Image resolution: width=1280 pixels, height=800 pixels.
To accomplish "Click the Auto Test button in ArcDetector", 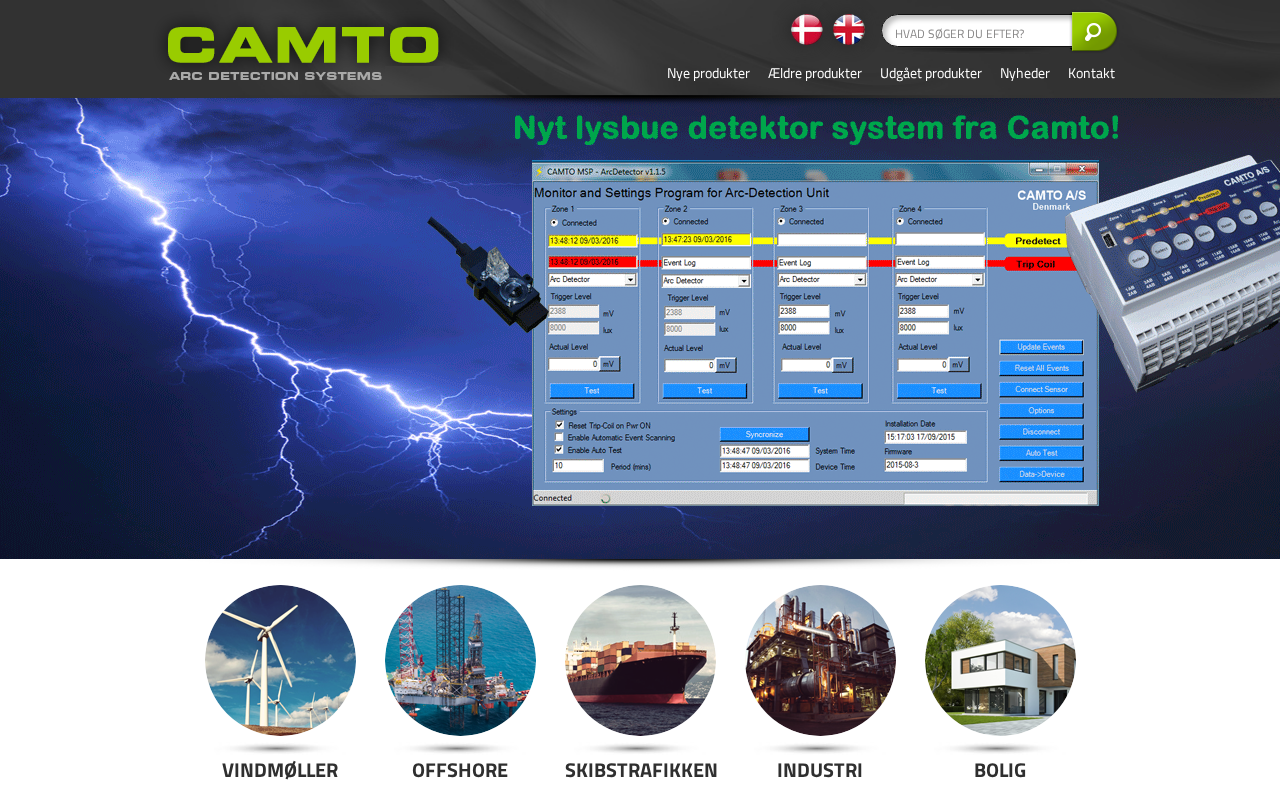I will coord(1041,453).
